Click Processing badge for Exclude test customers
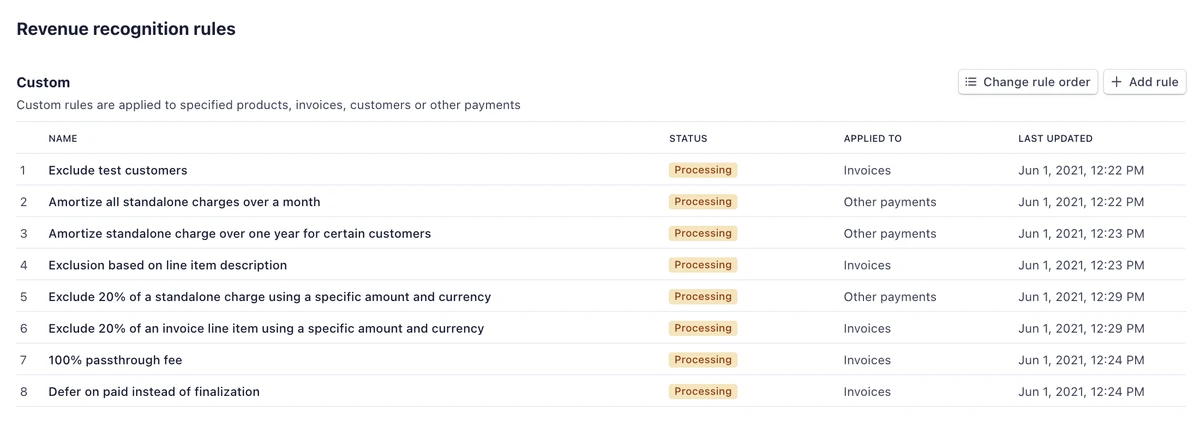Viewport: 1200px width, 421px height. (703, 170)
